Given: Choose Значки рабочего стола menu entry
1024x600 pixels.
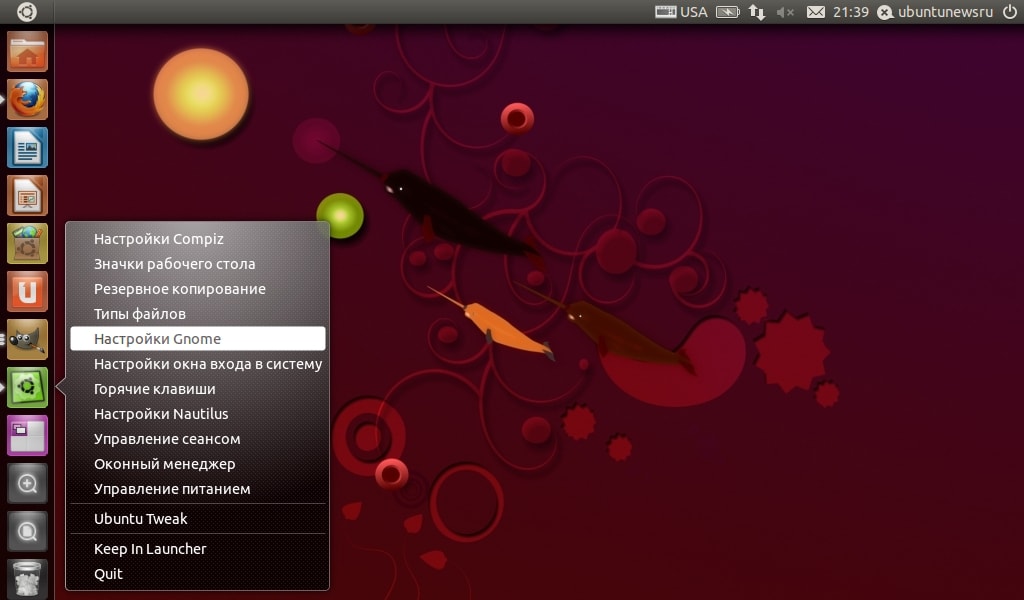Looking at the screenshot, I should click(197, 264).
